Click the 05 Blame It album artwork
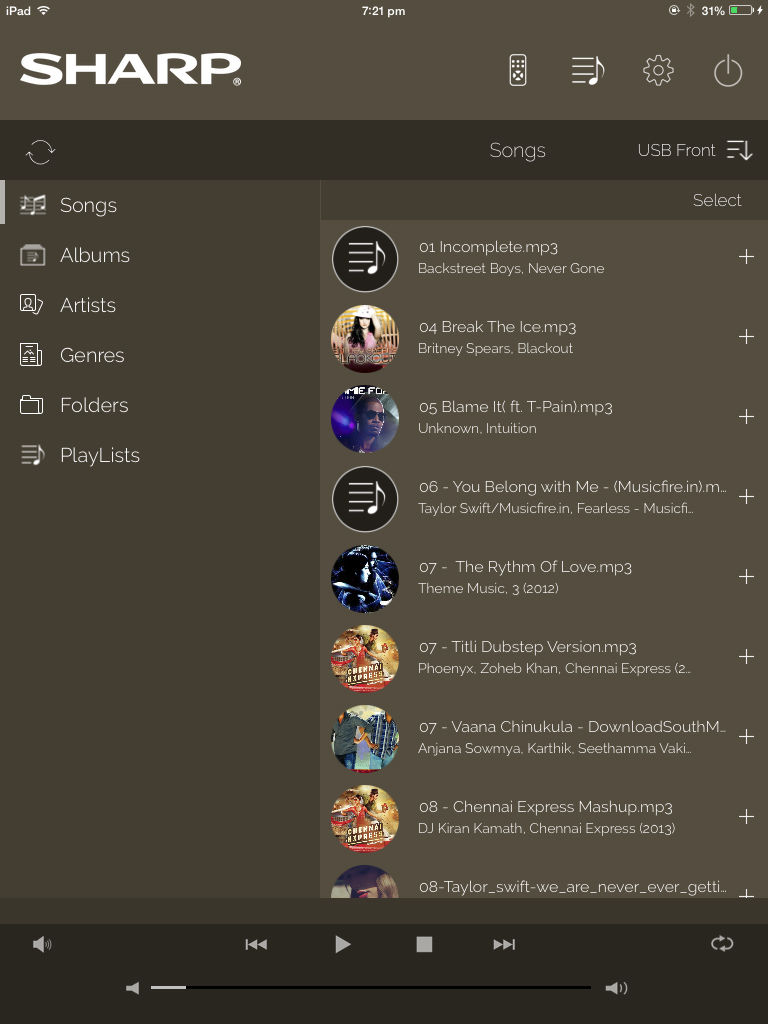768x1024 pixels. [x=365, y=419]
